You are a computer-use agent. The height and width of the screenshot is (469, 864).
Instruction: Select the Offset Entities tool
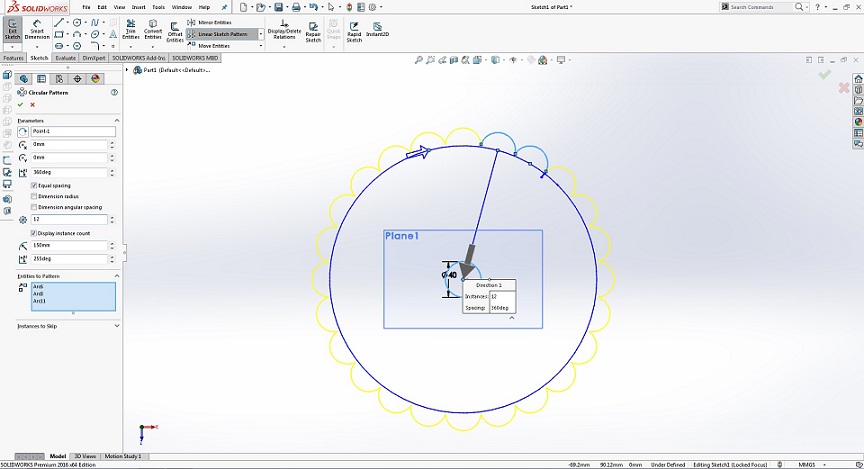coord(175,32)
